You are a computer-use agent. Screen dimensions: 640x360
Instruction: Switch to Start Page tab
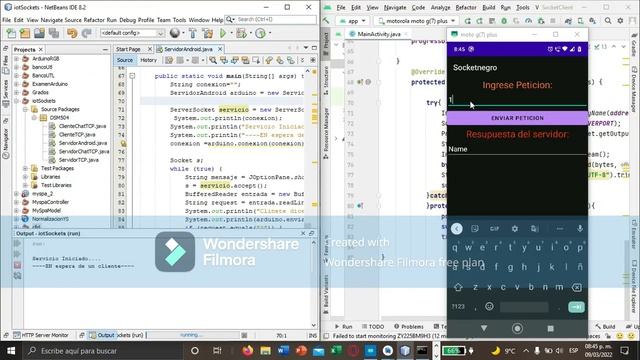[128, 49]
